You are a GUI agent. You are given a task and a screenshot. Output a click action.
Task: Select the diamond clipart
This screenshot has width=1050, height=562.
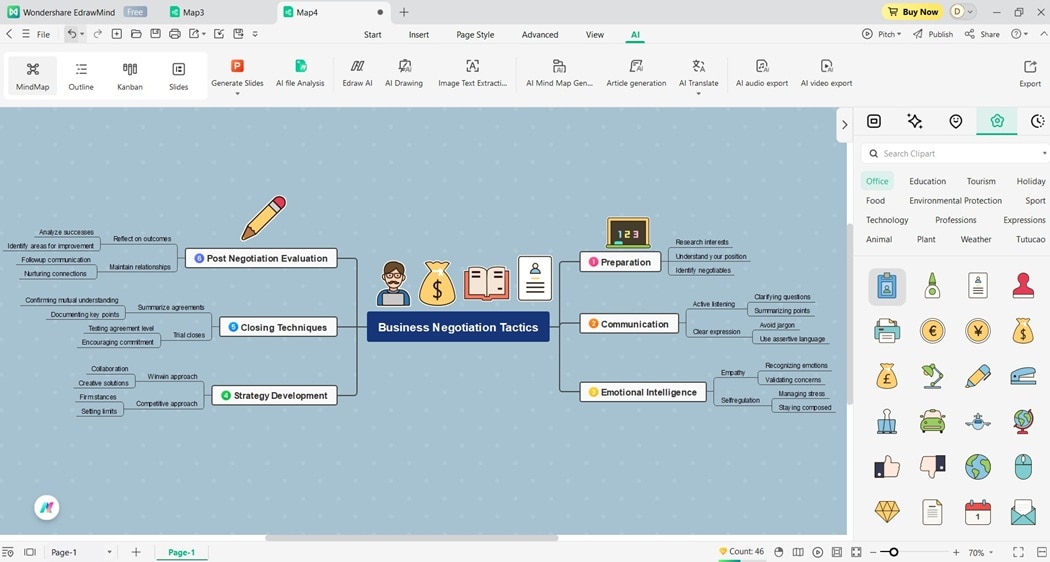coord(887,512)
